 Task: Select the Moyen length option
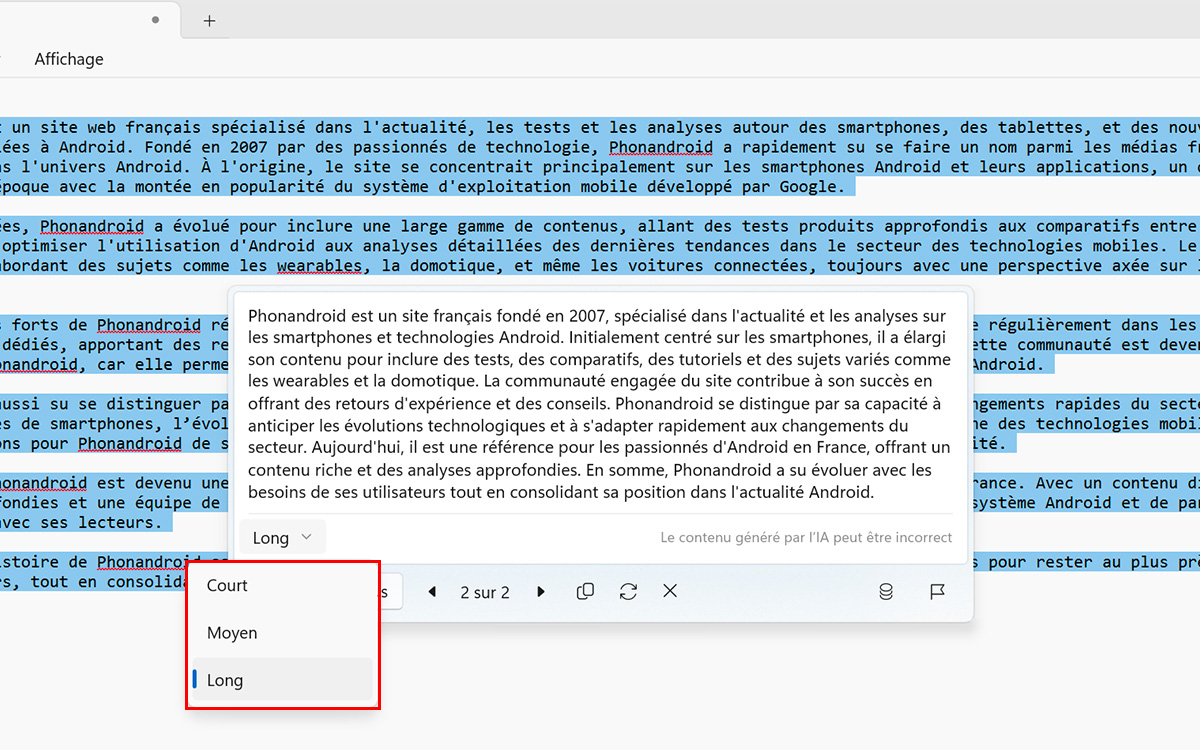click(x=281, y=633)
